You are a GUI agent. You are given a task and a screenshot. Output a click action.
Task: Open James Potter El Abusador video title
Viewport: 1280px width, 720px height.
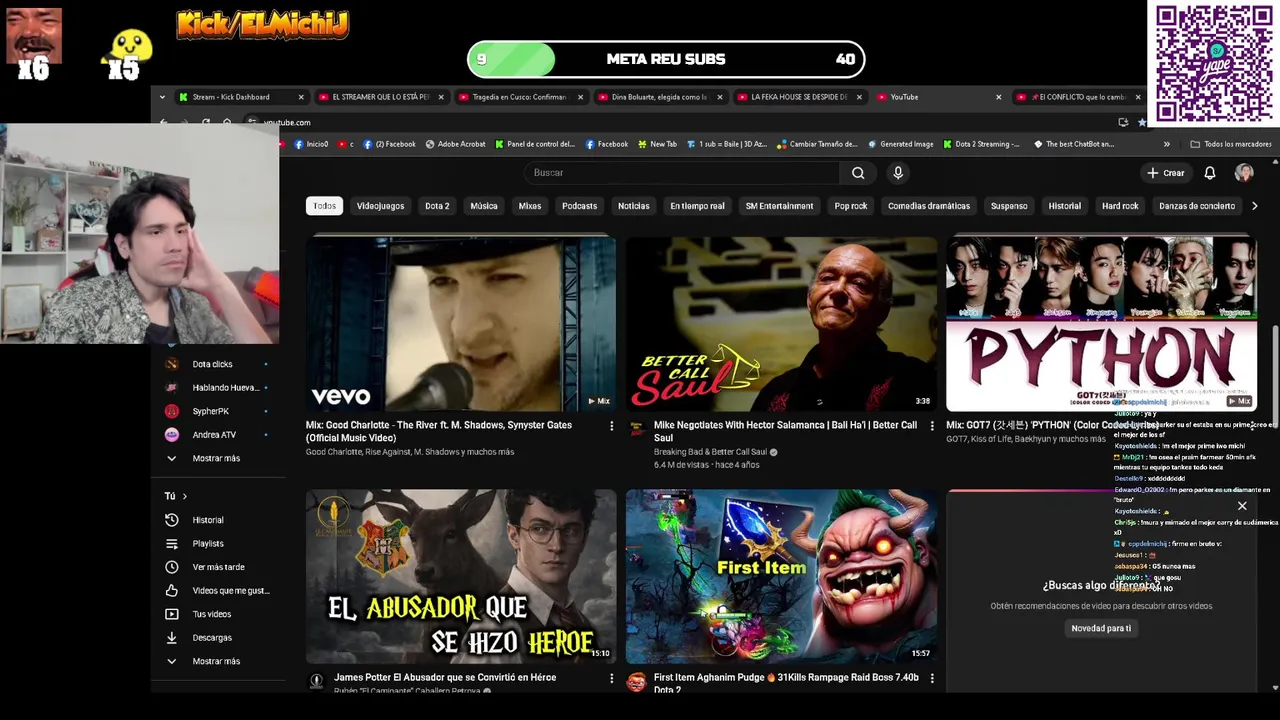445,678
